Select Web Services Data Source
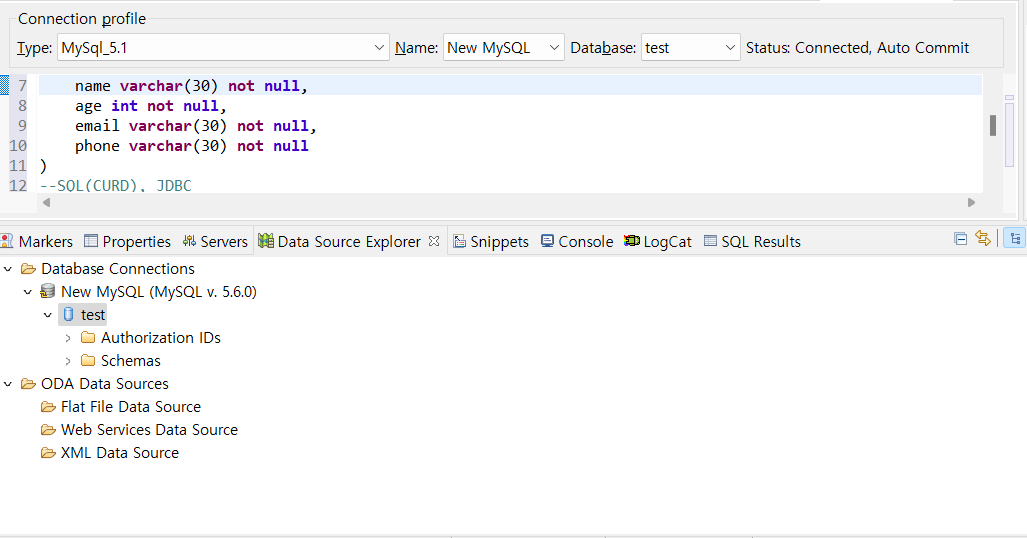 coord(149,429)
